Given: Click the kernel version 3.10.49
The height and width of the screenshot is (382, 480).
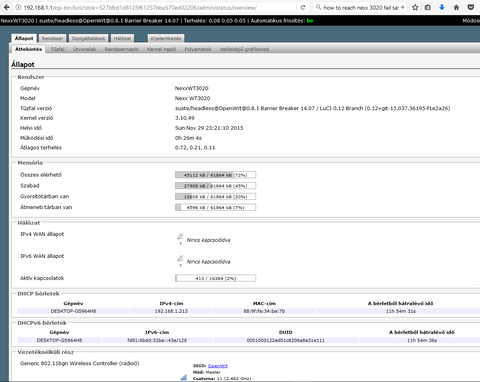Looking at the screenshot, I should (185, 118).
